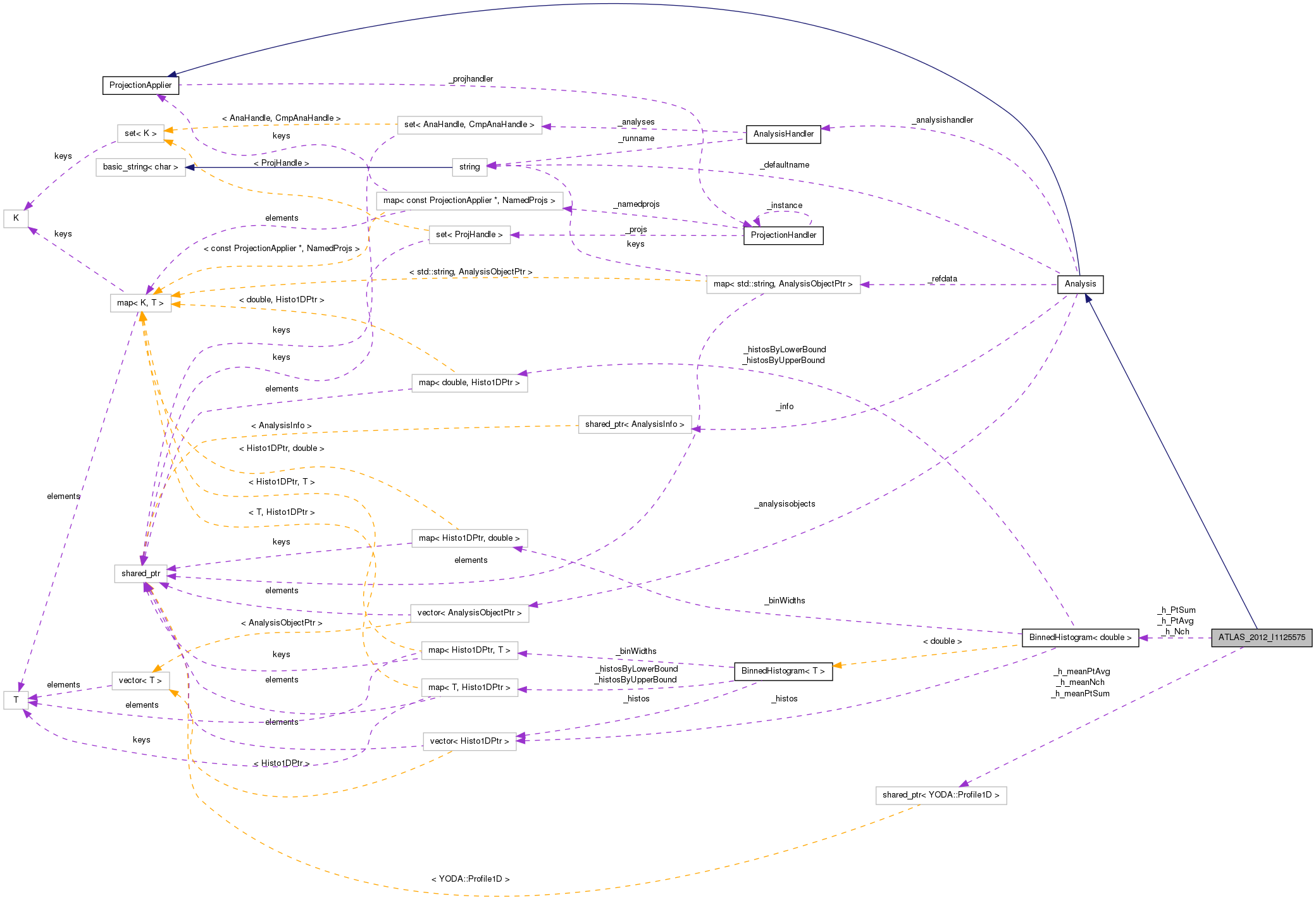Select the vector< T > node
1316x900 pixels.
pos(140,681)
